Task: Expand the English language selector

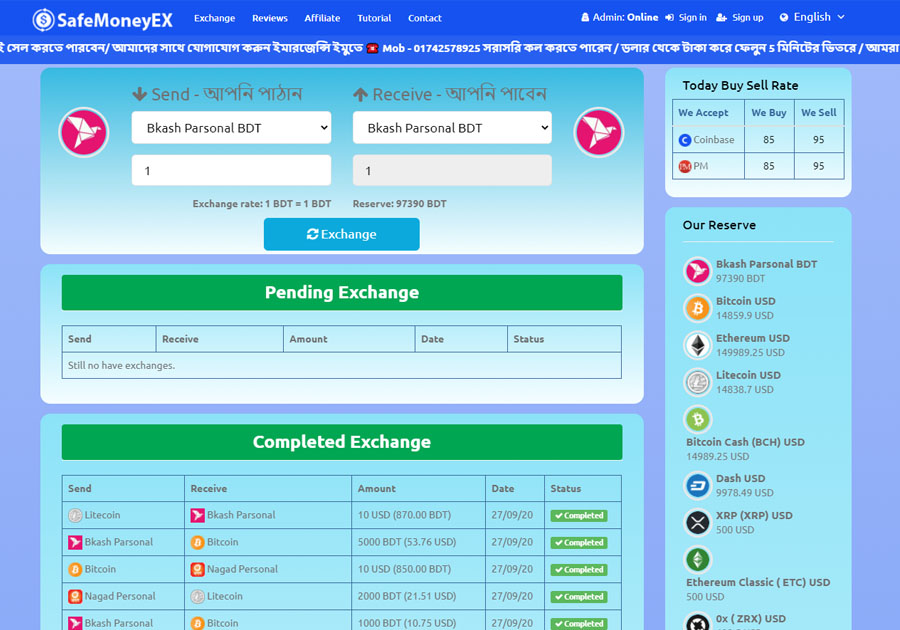Action: pos(812,17)
